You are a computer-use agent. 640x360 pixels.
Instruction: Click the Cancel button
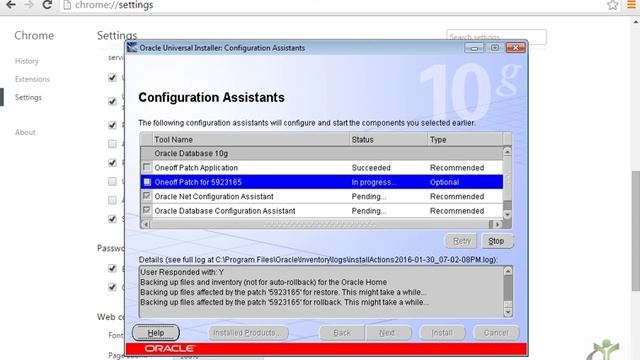(496, 333)
